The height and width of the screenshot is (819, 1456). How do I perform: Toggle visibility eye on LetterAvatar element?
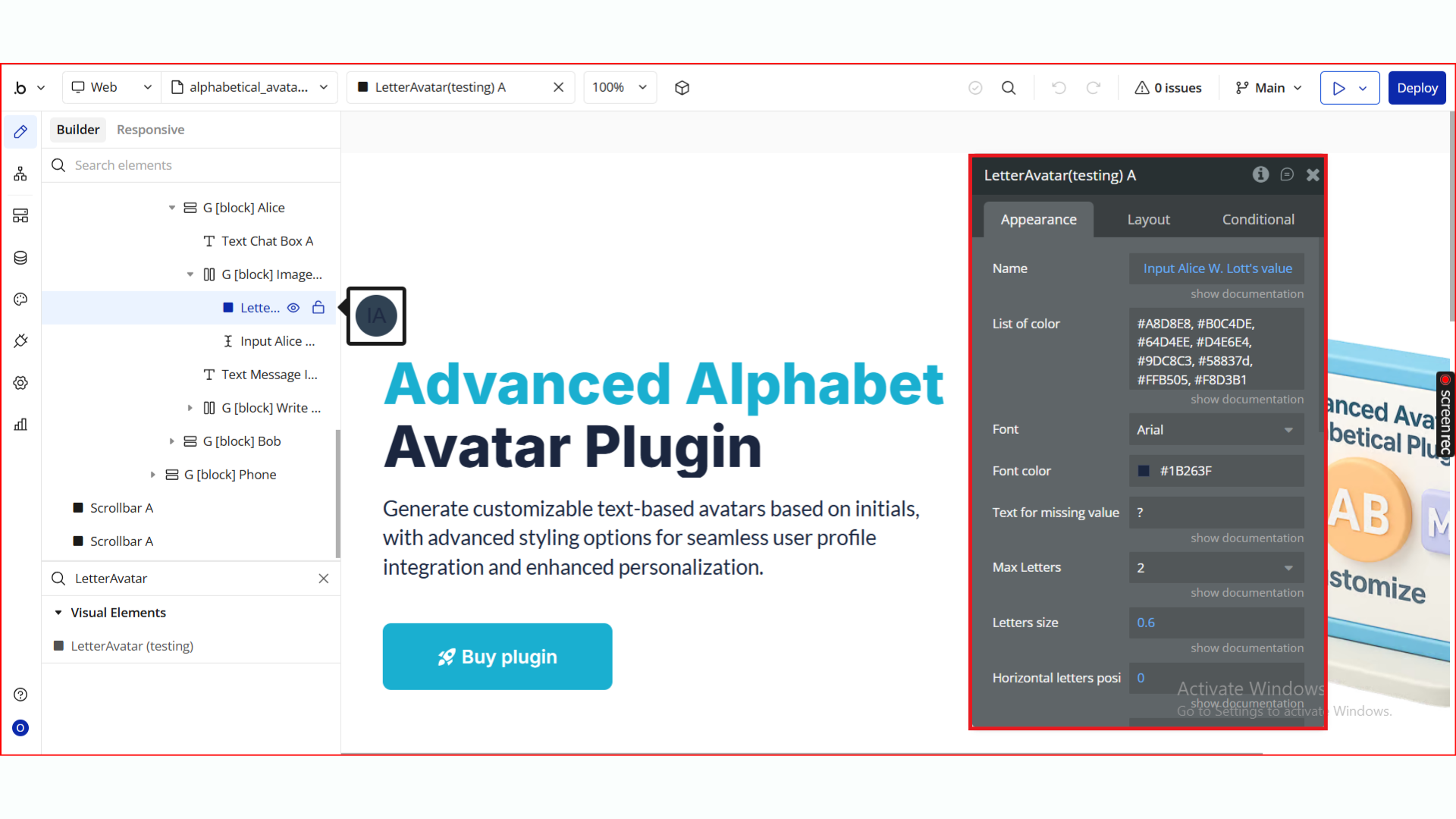click(293, 308)
